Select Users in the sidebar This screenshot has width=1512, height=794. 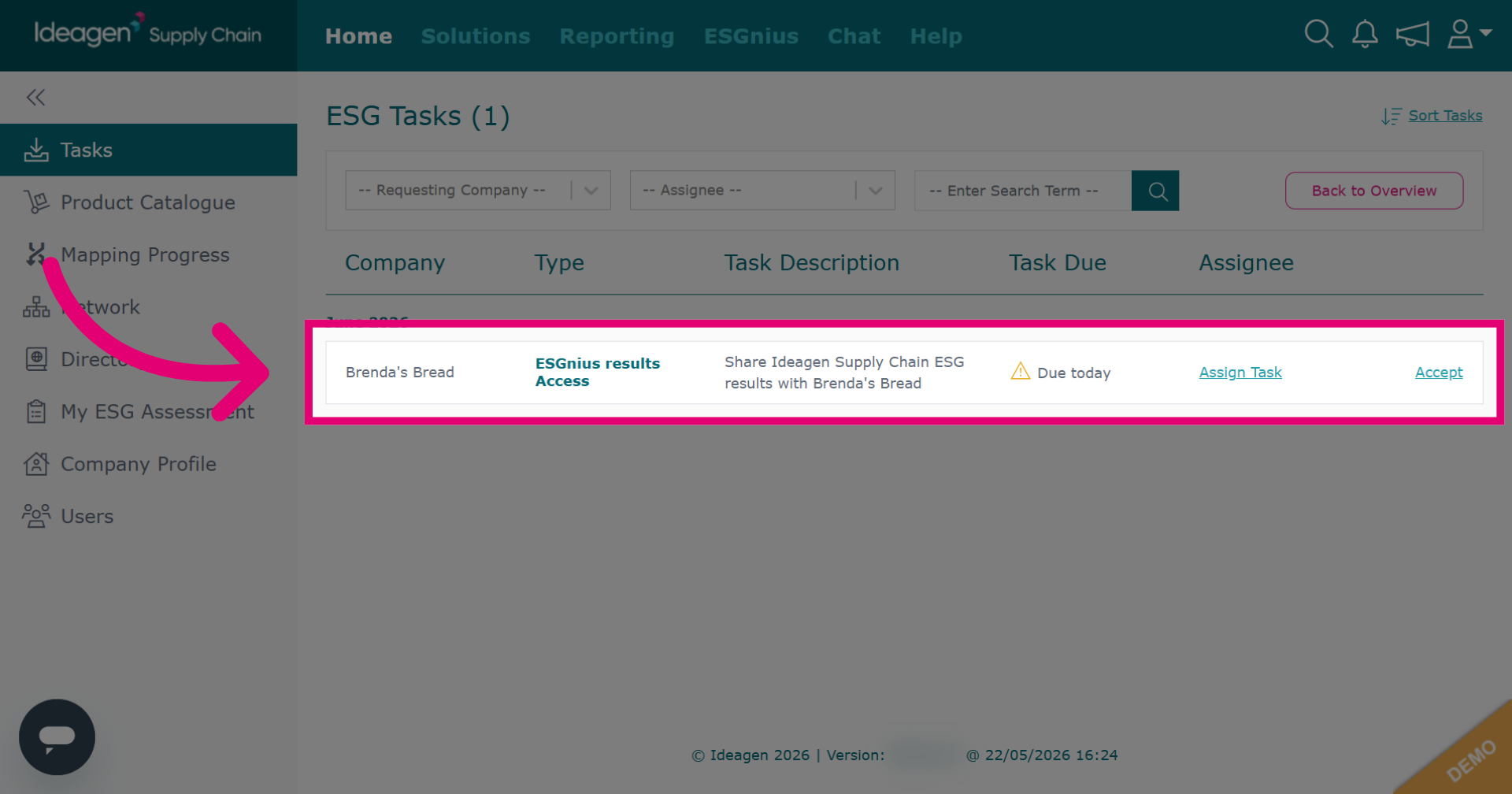[x=149, y=516]
